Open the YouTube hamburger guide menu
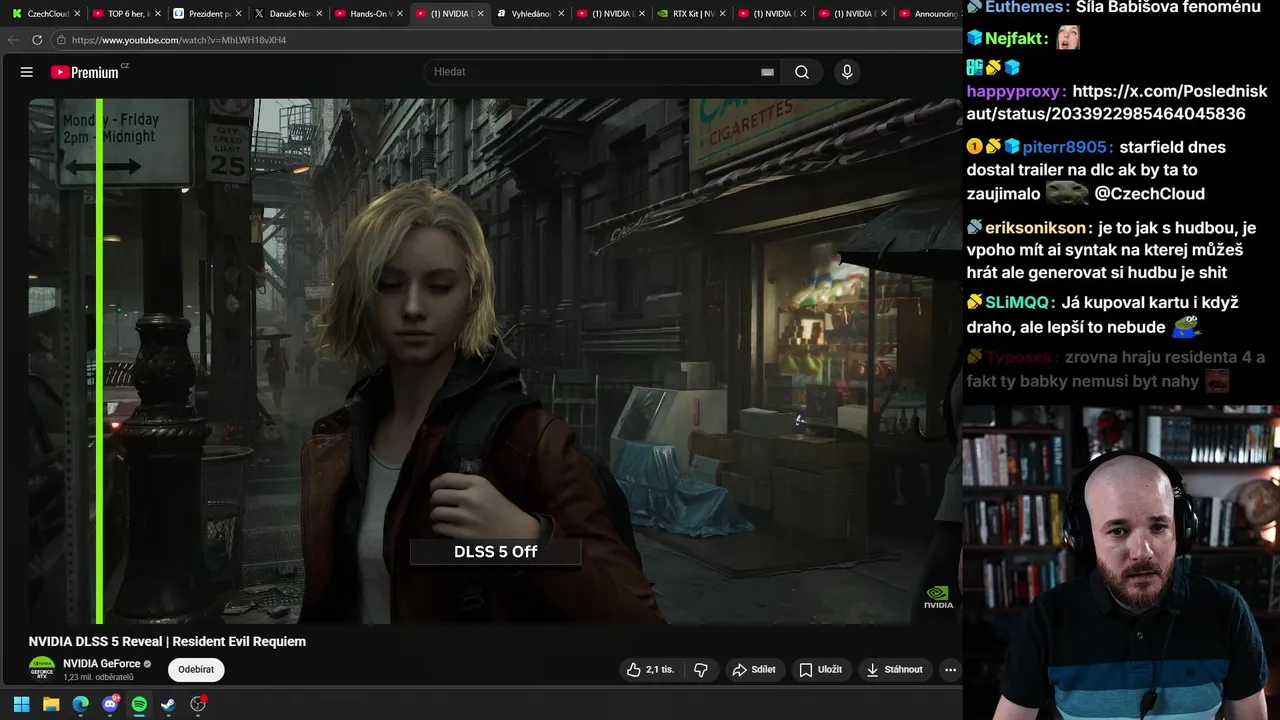 27,72
